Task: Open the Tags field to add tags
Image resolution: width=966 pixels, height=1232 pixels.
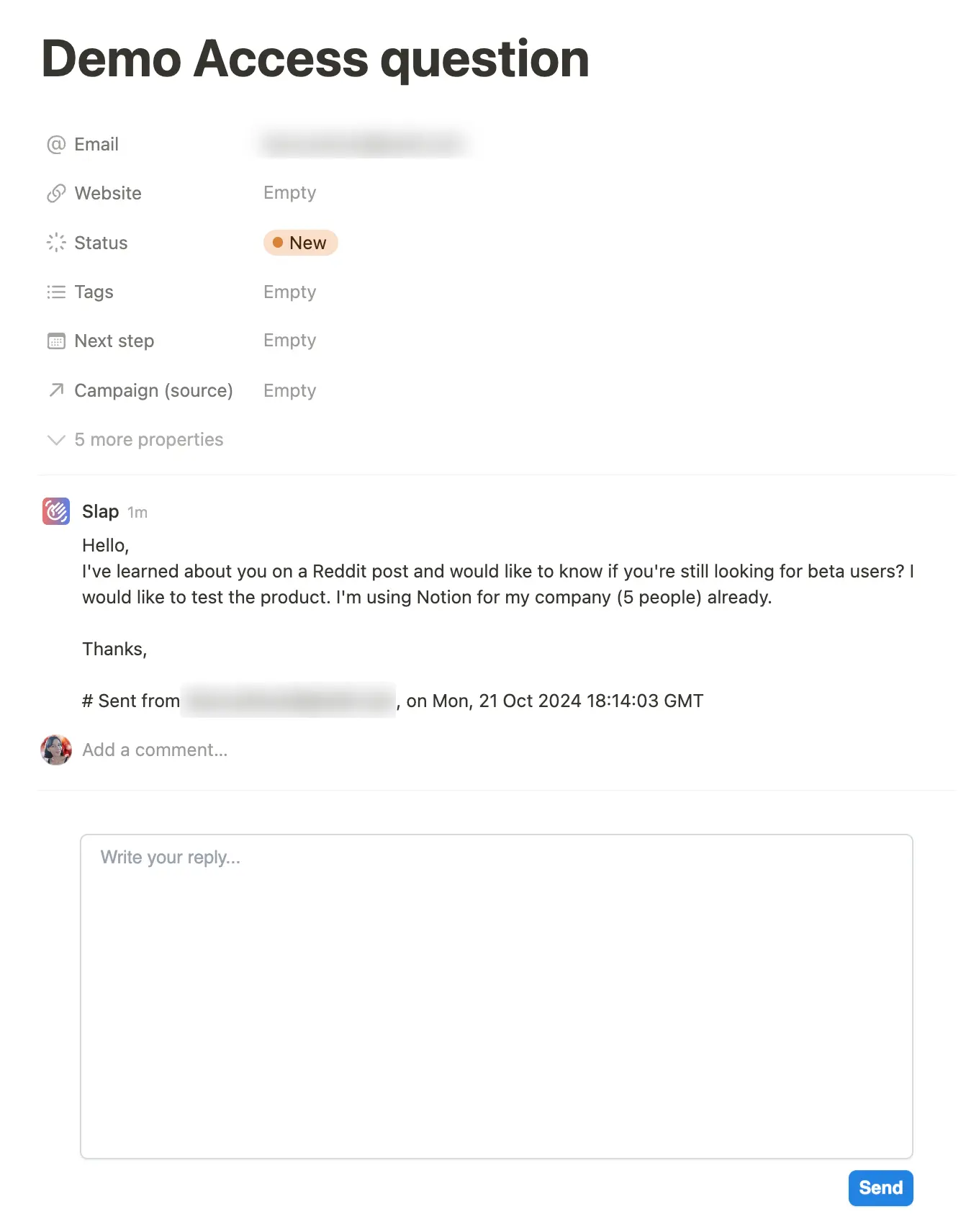Action: click(x=289, y=292)
